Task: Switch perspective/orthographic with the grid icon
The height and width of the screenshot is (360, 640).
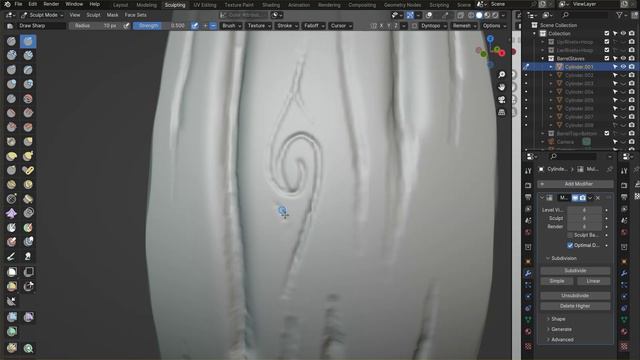Action: [x=502, y=112]
